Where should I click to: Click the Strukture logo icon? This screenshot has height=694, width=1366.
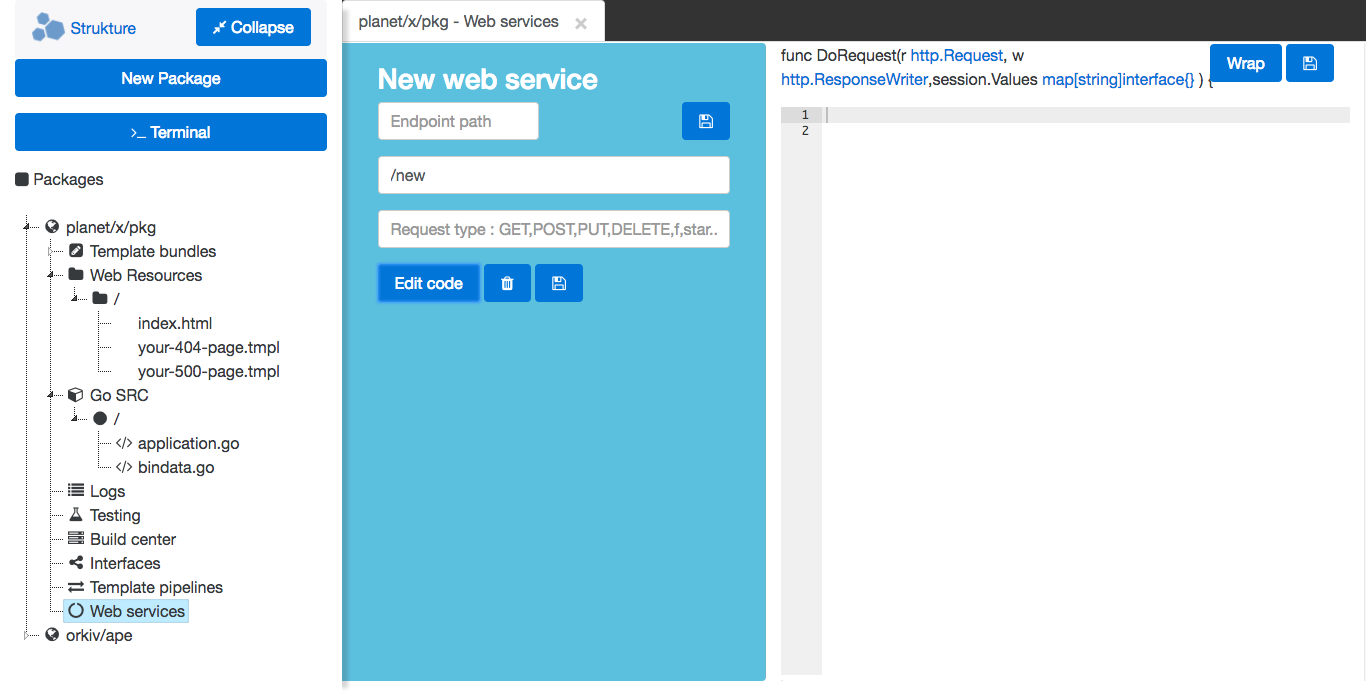point(47,26)
